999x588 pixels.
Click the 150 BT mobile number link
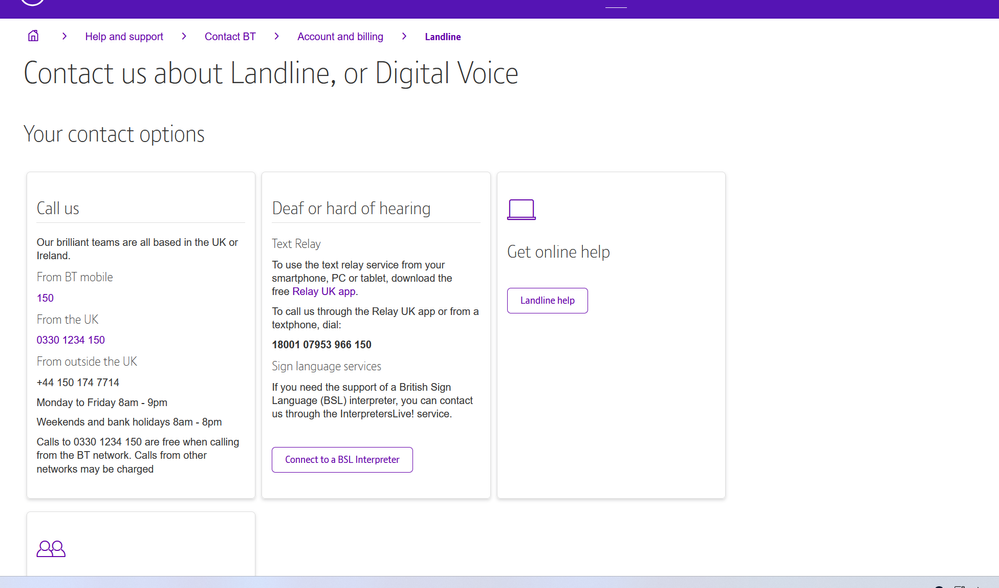click(x=45, y=298)
